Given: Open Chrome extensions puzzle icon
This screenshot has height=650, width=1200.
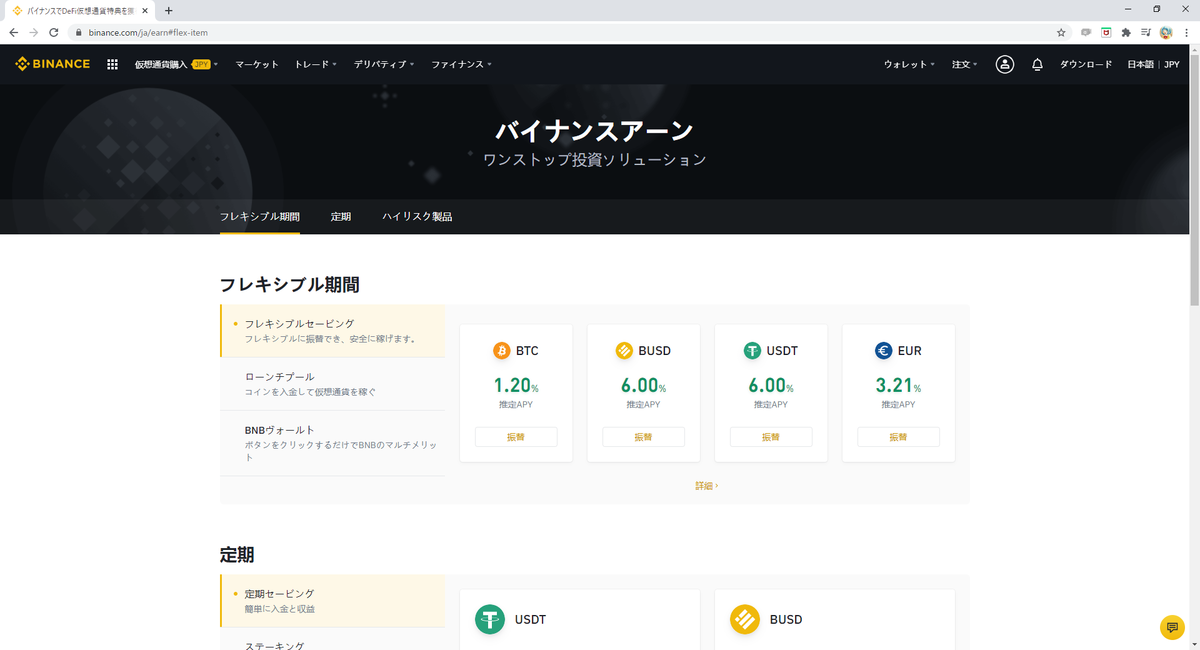Looking at the screenshot, I should [1126, 32].
